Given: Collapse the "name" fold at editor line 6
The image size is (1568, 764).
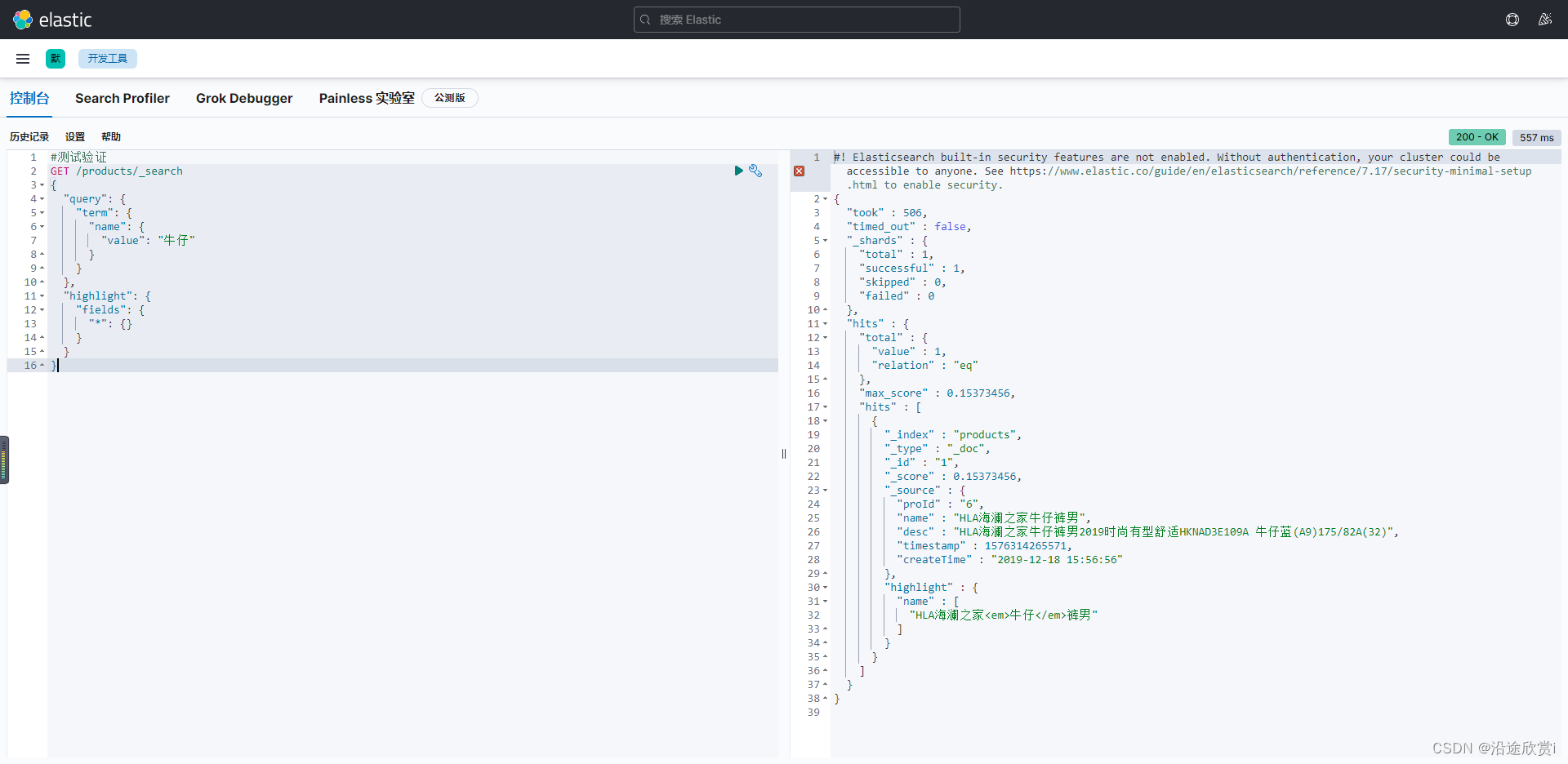Looking at the screenshot, I should click(x=42, y=227).
